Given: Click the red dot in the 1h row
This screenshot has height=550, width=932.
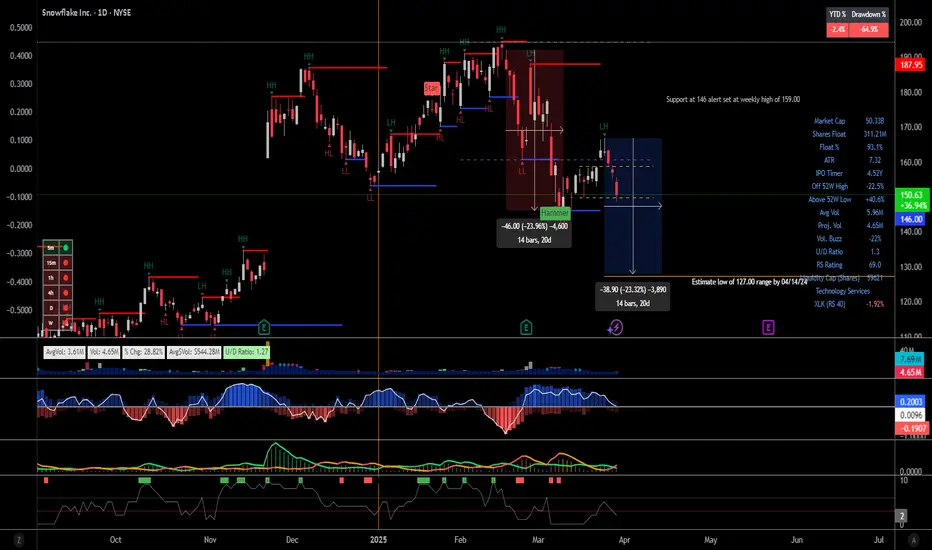Looking at the screenshot, I should [65, 278].
